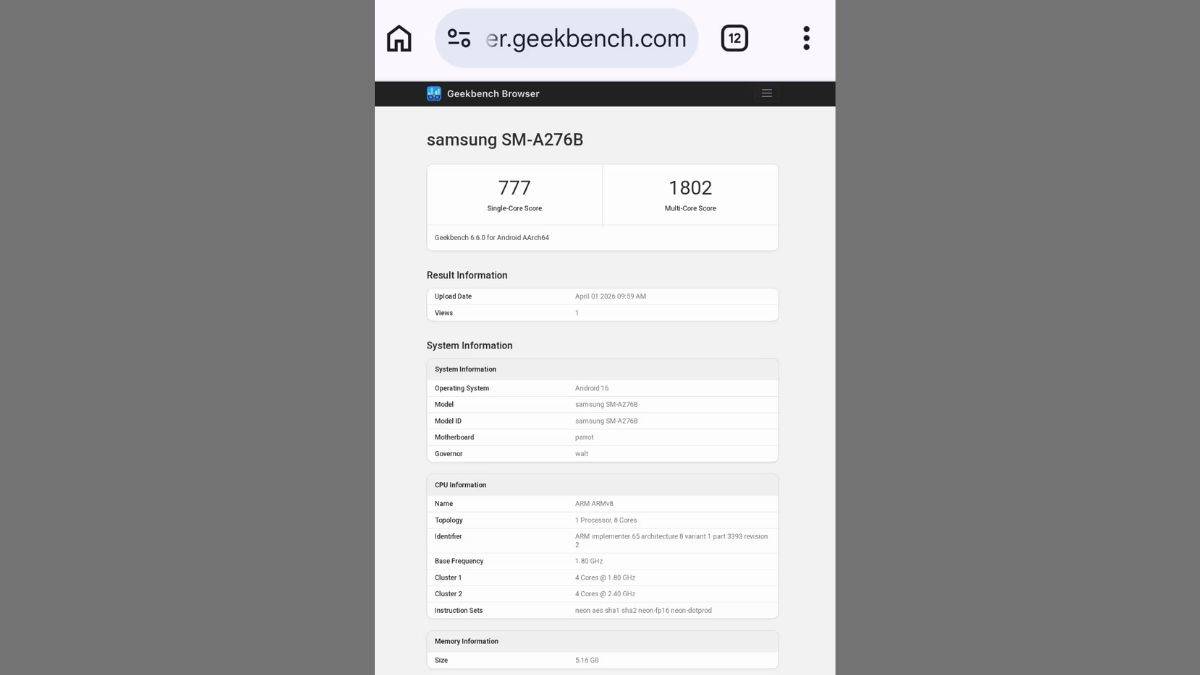Expand the Geekbench hamburger navigation menu
The height and width of the screenshot is (675, 1200).
pos(767,93)
